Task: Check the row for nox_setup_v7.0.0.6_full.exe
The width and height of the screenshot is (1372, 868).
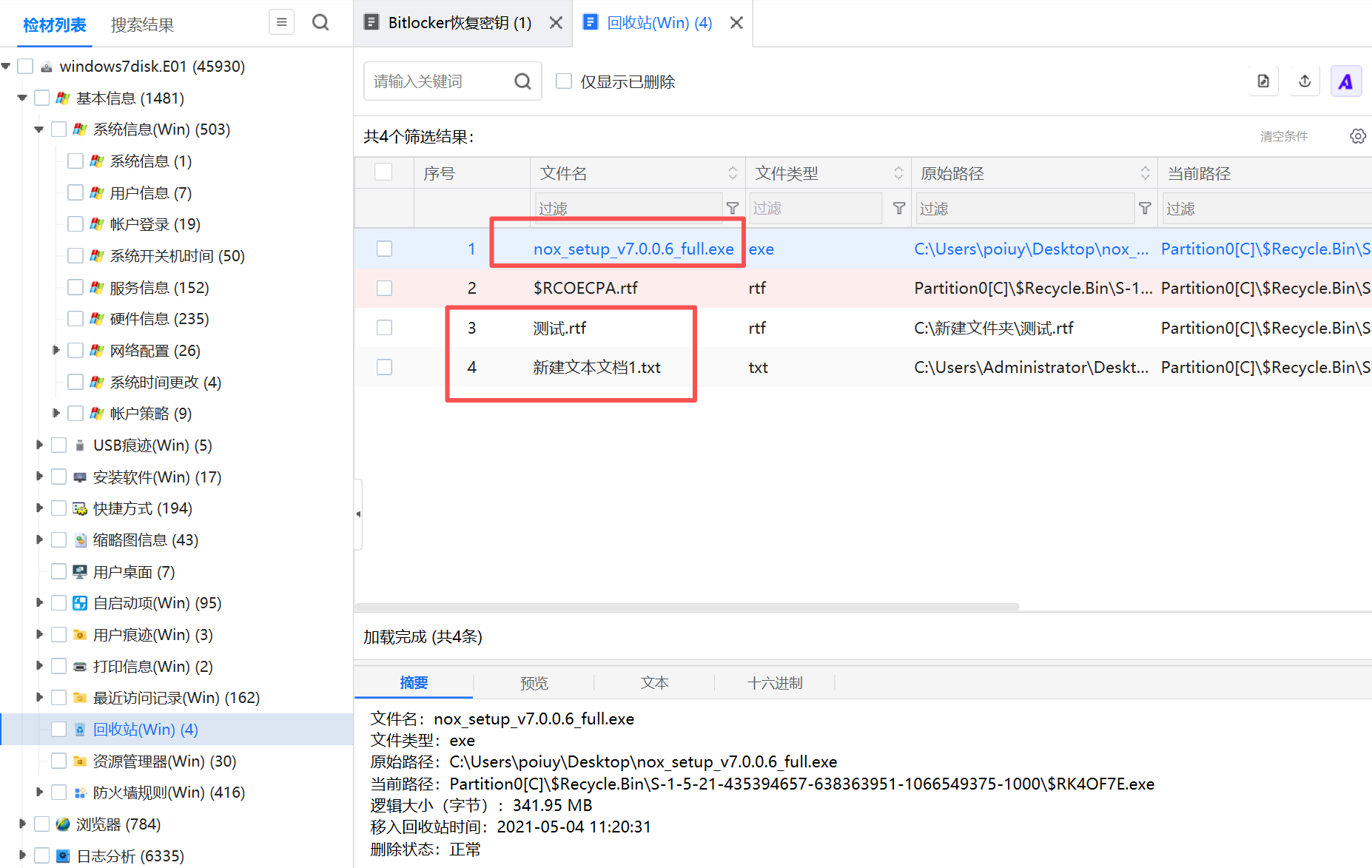Action: tap(384, 249)
